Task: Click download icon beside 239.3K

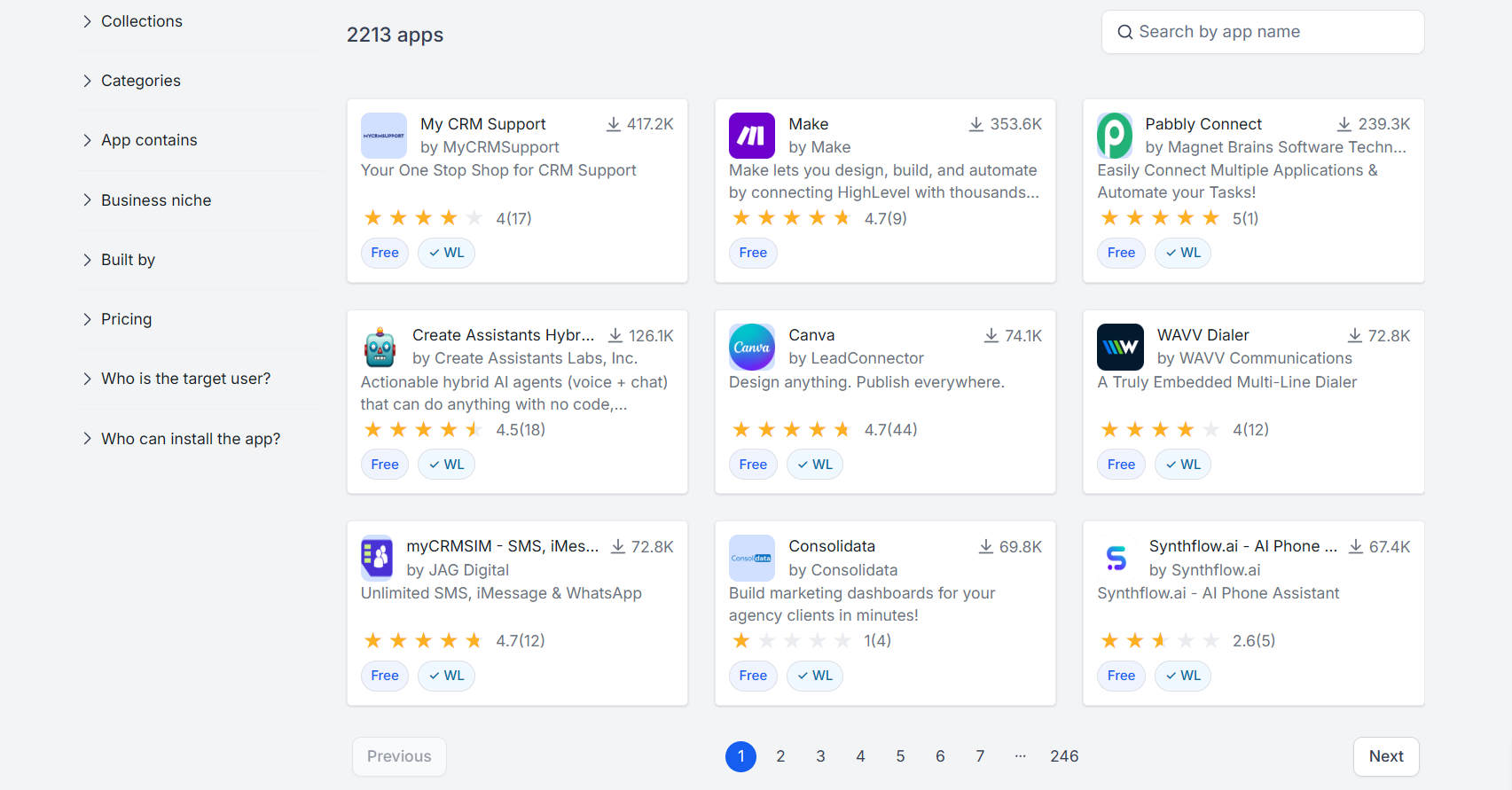Action: click(1344, 124)
